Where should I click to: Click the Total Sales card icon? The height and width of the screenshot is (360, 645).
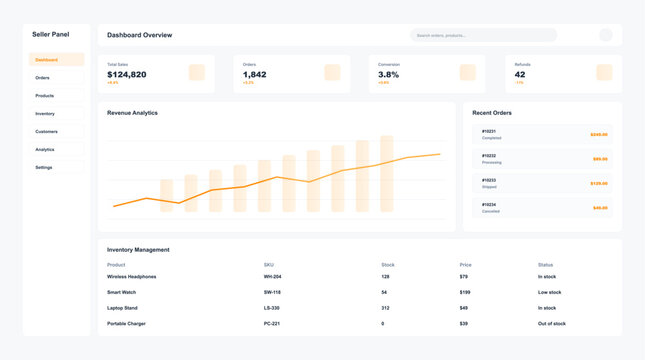click(x=197, y=72)
